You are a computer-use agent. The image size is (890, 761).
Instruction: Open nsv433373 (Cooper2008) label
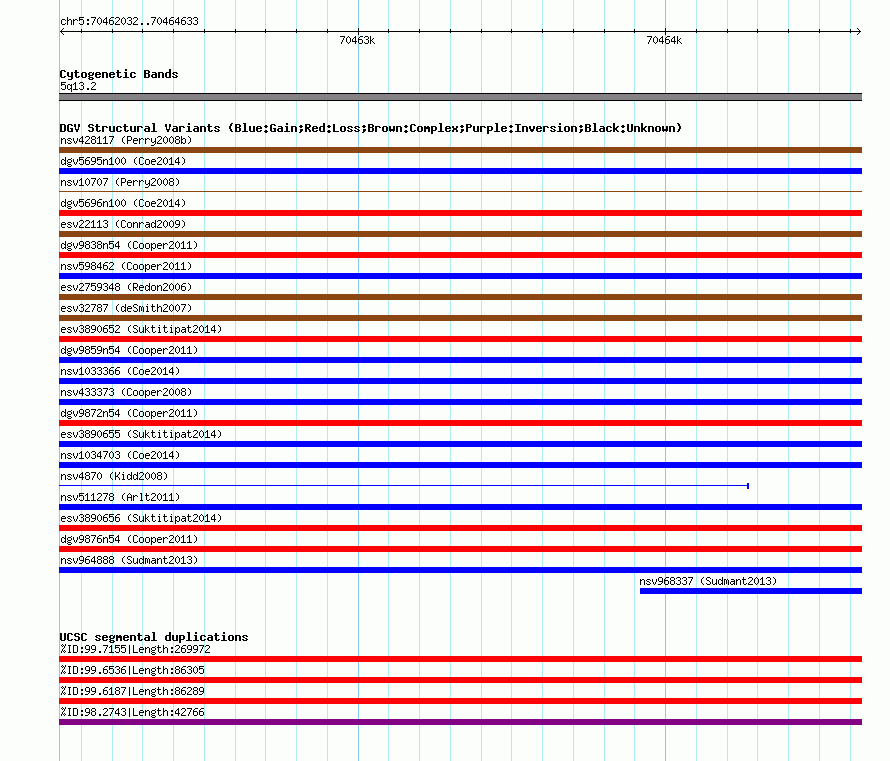[x=126, y=392]
